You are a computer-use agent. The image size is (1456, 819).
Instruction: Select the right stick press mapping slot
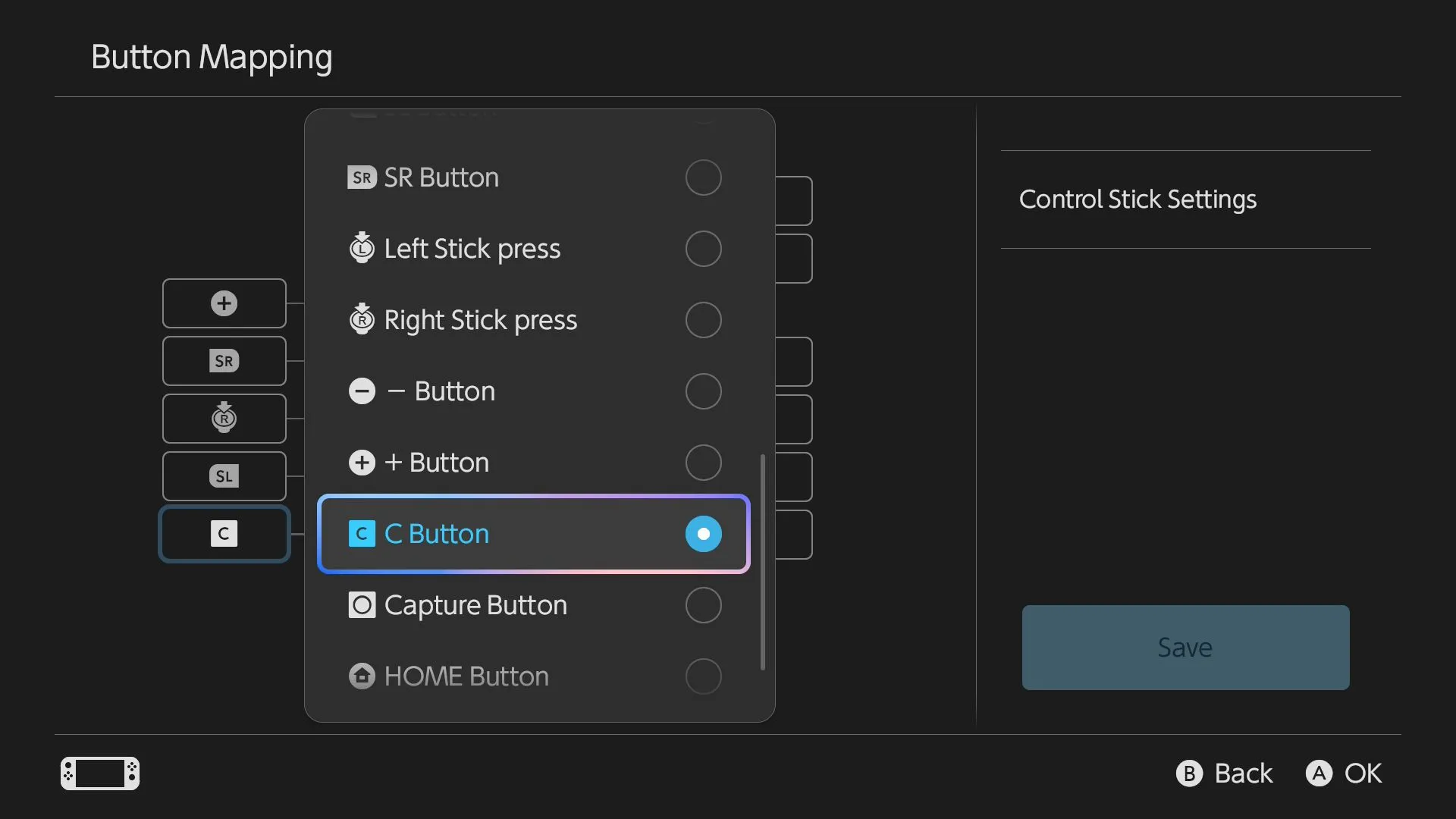(224, 419)
